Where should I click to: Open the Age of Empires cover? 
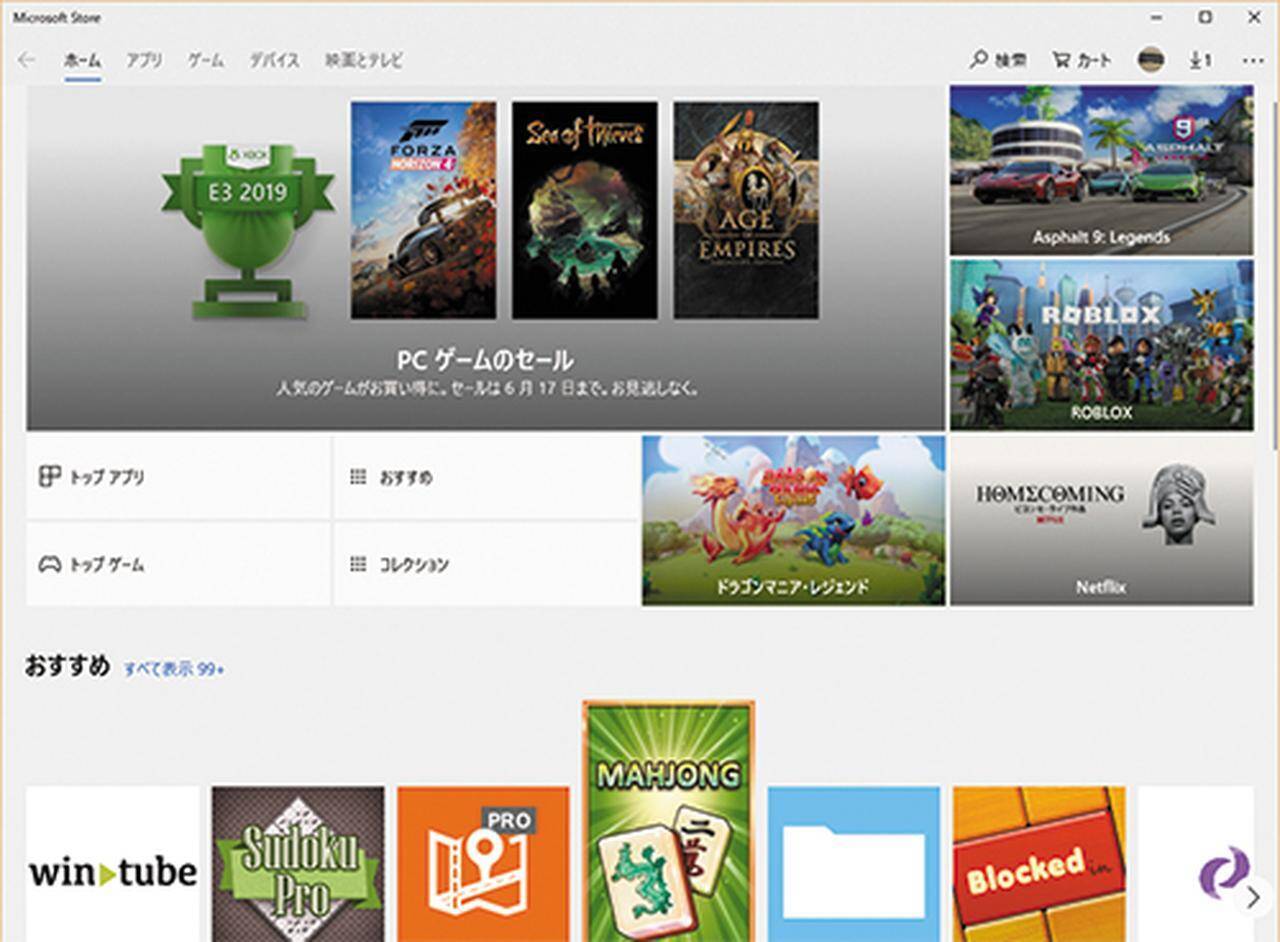tap(746, 210)
